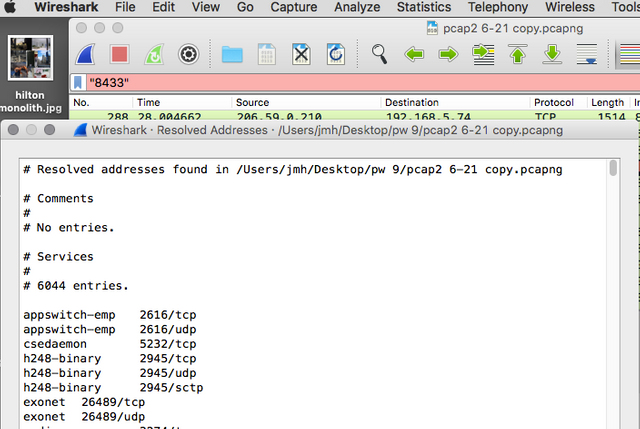
Task: Select packet 288 row in packet list
Action: tap(354, 115)
